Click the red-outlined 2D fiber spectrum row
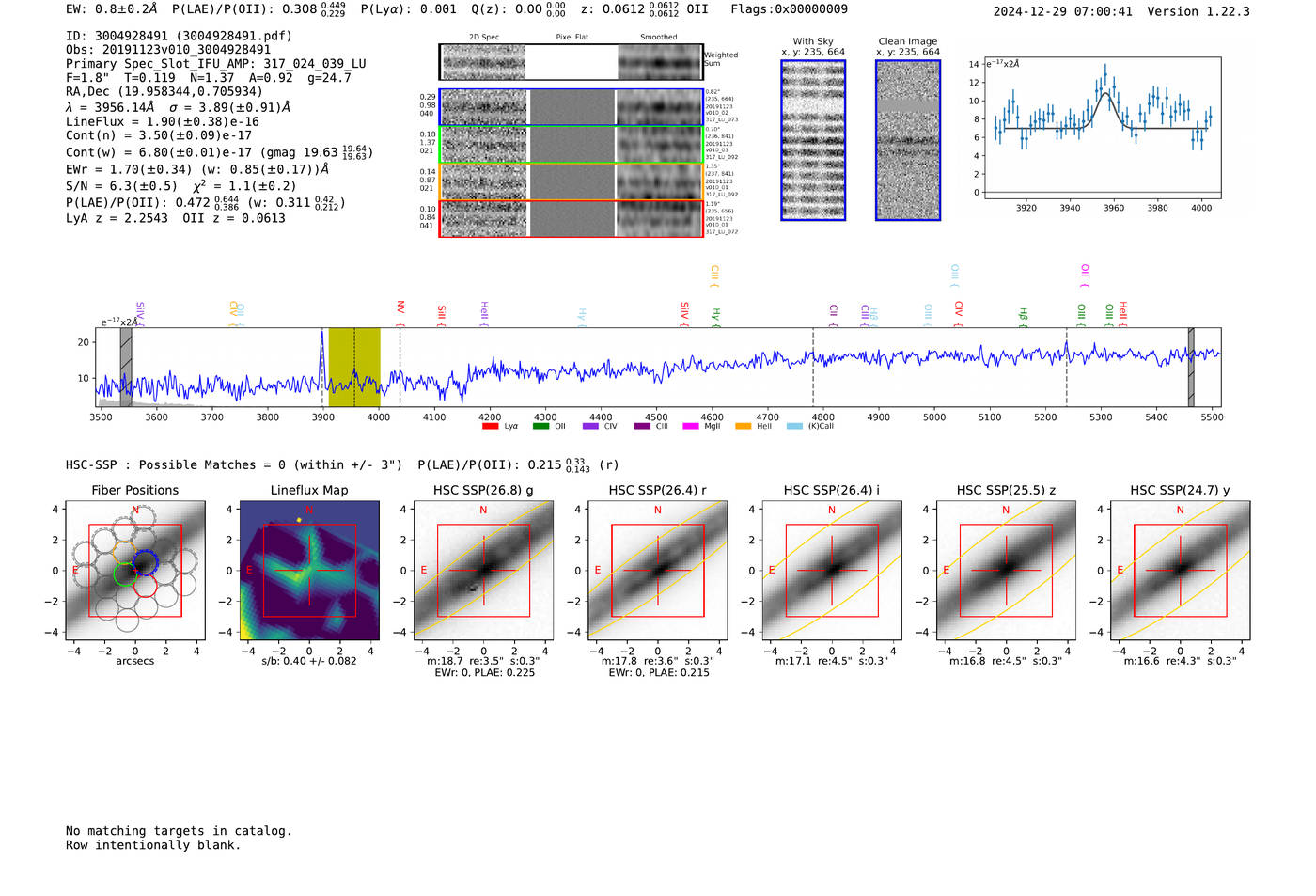 pos(572,218)
